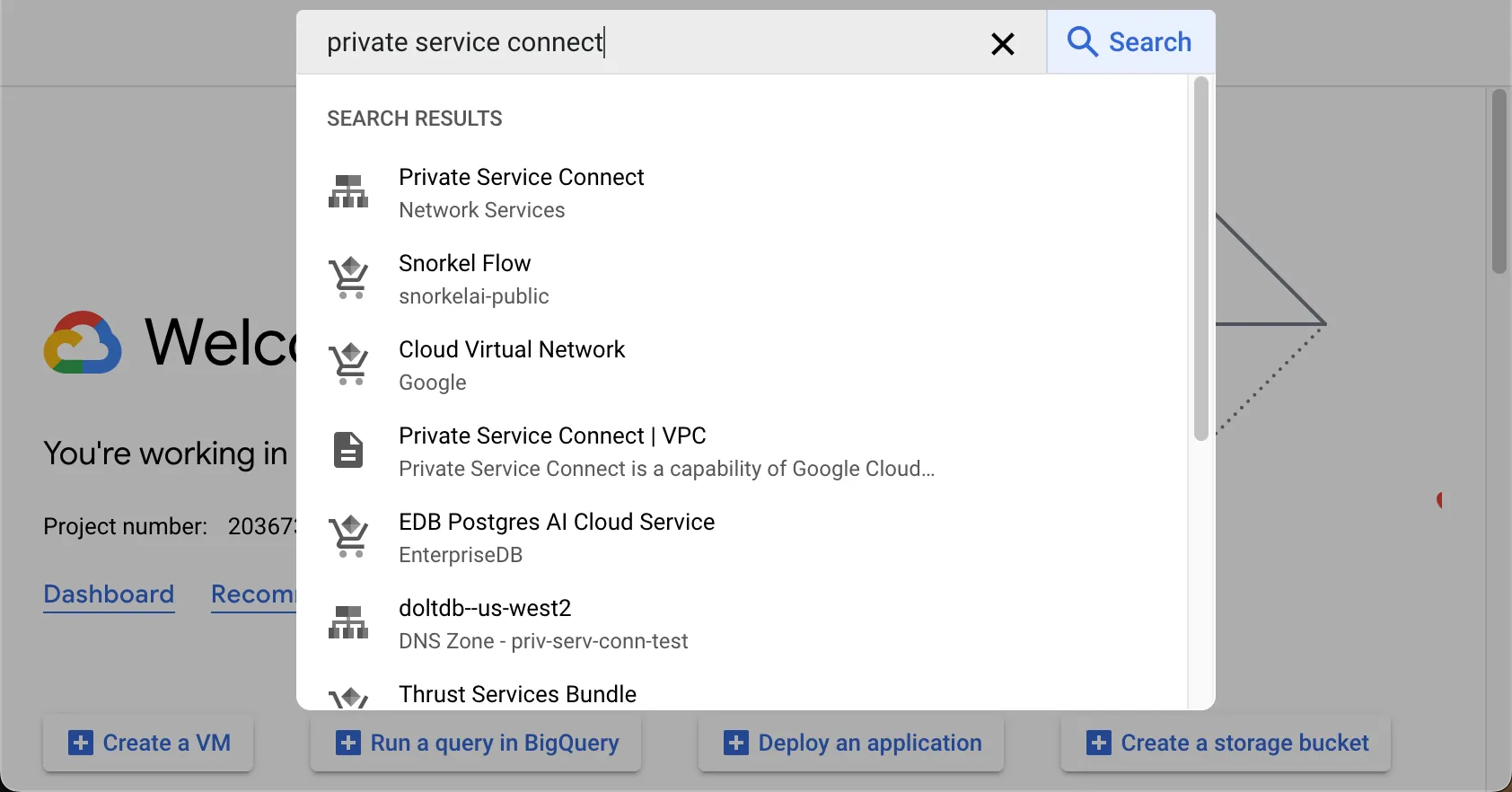Viewport: 1512px width, 792px height.
Task: Click the plus icon on Create a VM
Action: (81, 744)
